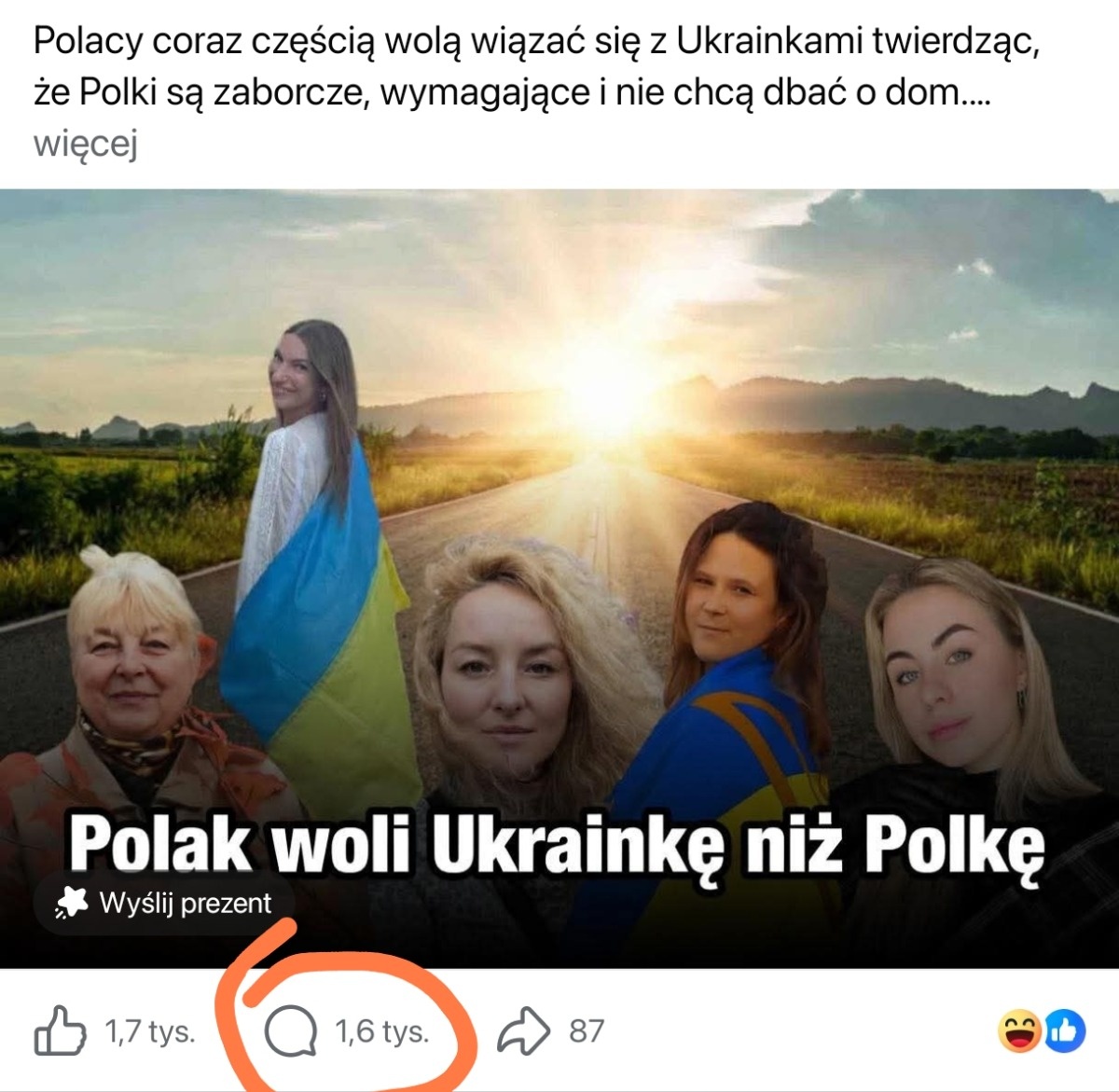Viewport: 1119px width, 1092px height.
Task: Select the laughing Haha reaction emoji
Action: point(1019,1030)
